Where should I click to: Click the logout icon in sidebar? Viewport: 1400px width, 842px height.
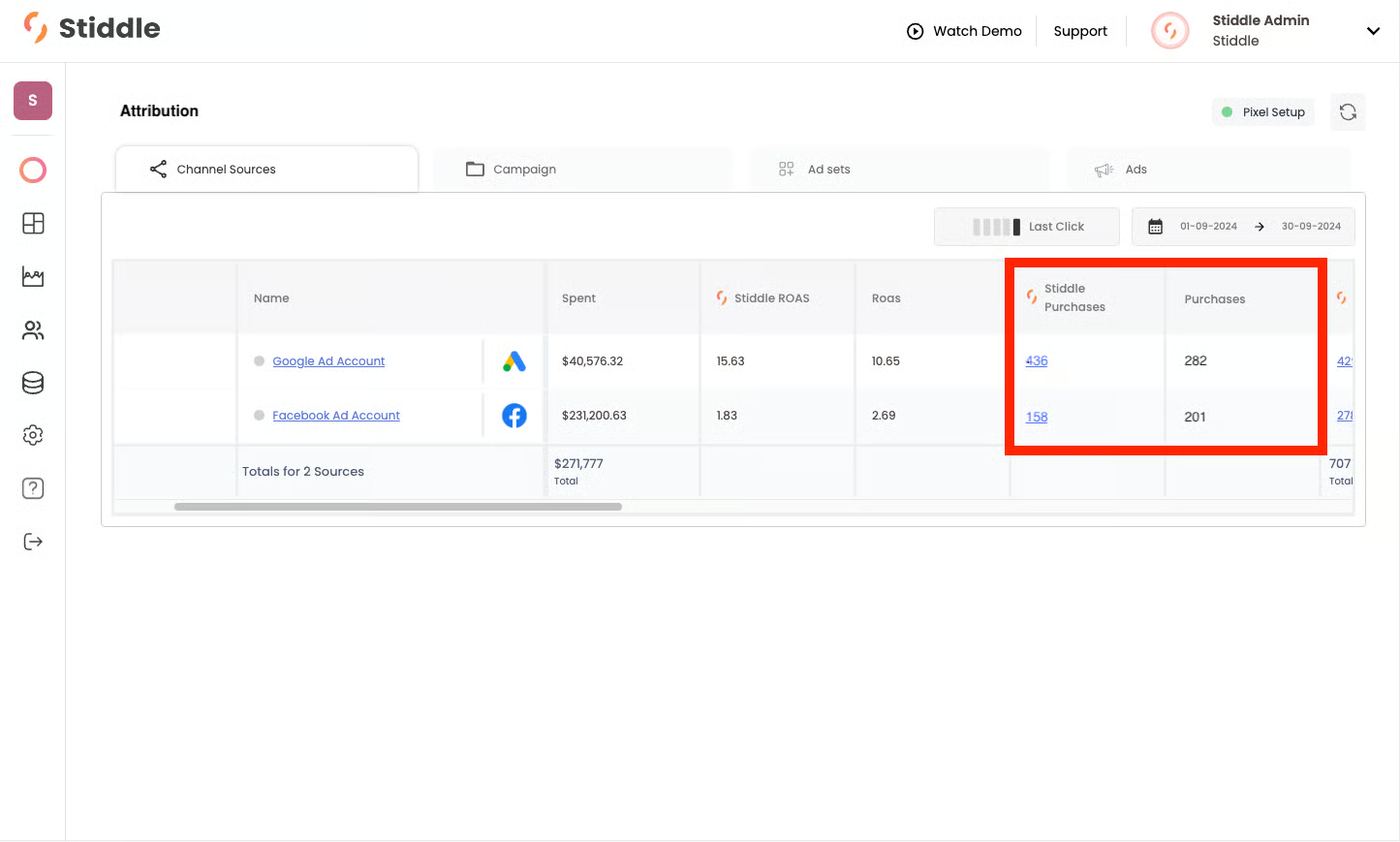[x=33, y=542]
